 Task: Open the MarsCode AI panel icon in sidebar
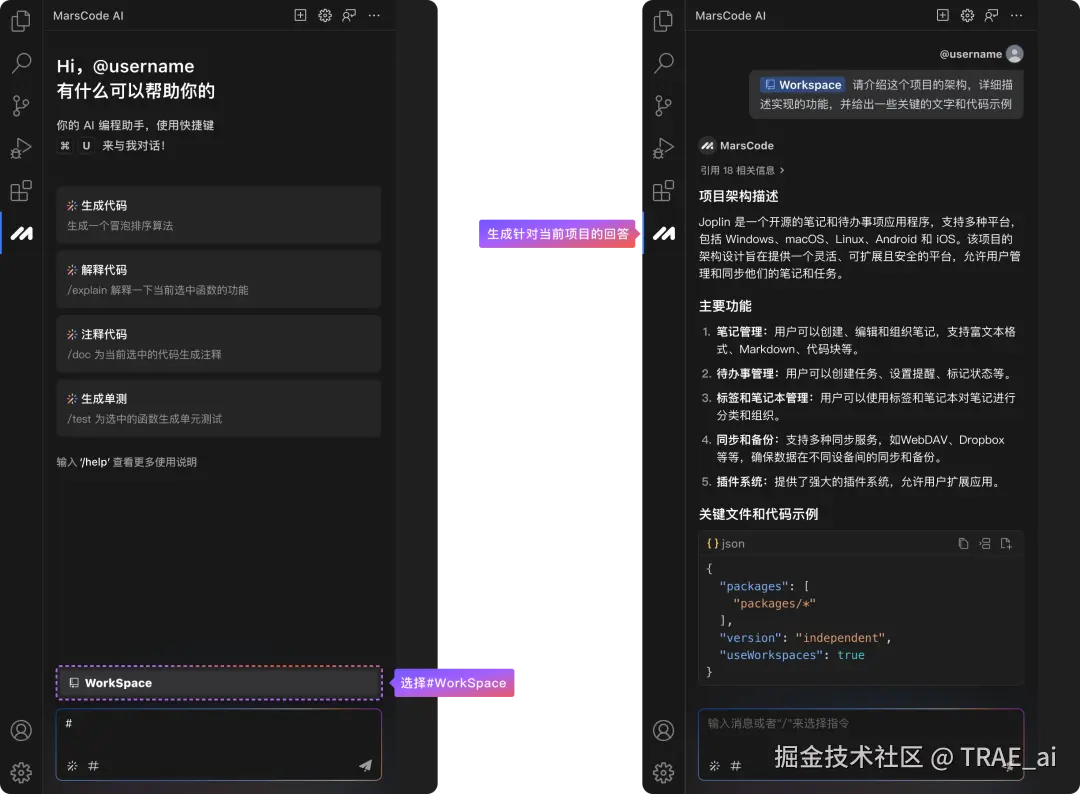(x=21, y=233)
